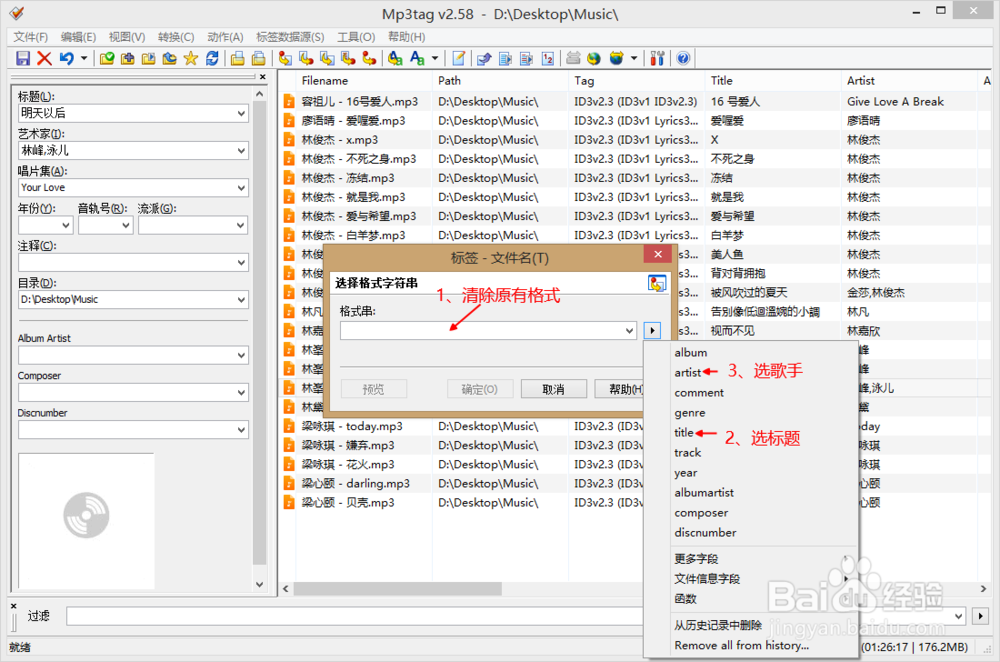Choose artist from the placeholder menu
The image size is (1000, 662).
tap(688, 372)
